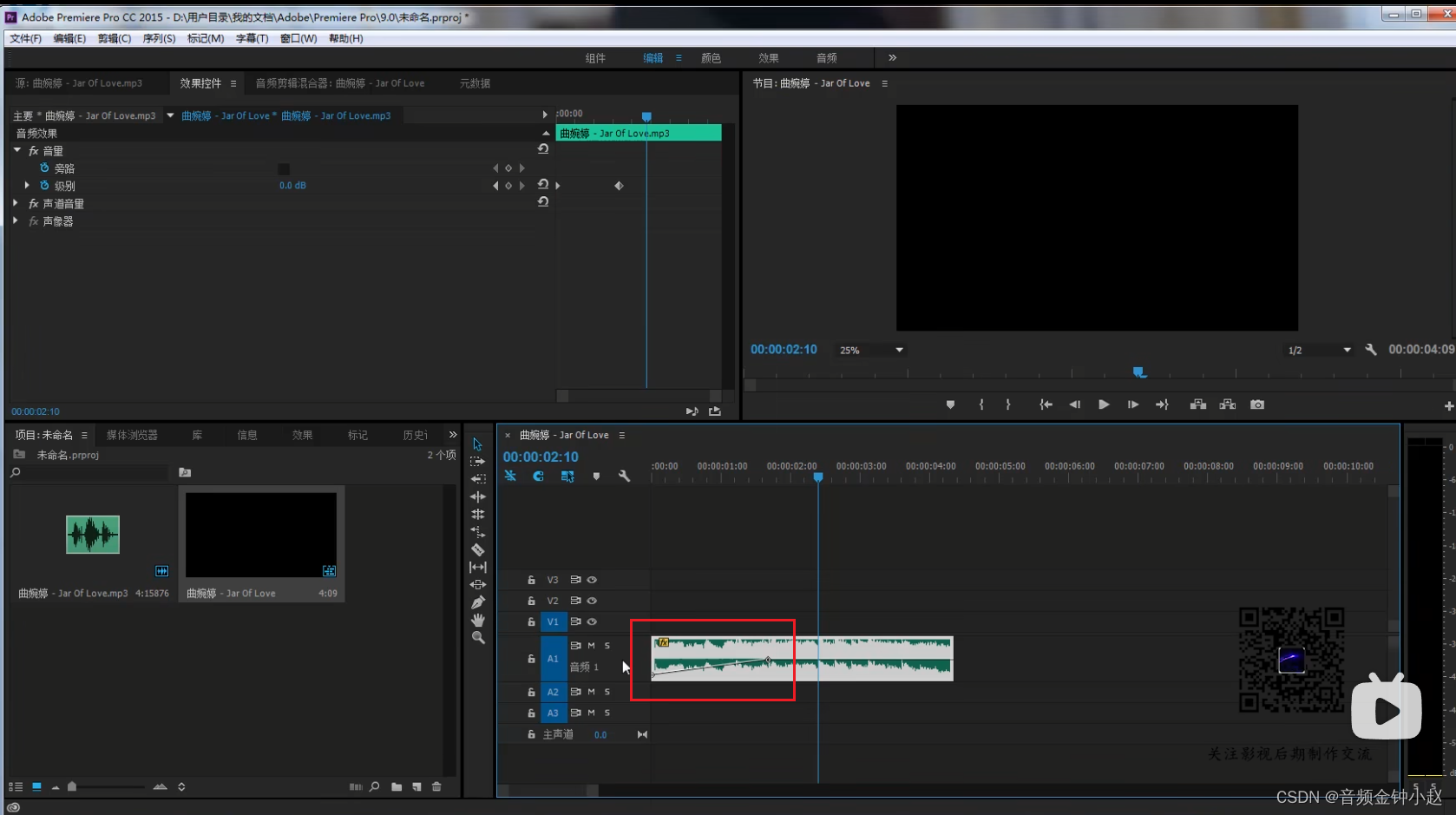Show more project panel tabs chevron

[x=453, y=435]
